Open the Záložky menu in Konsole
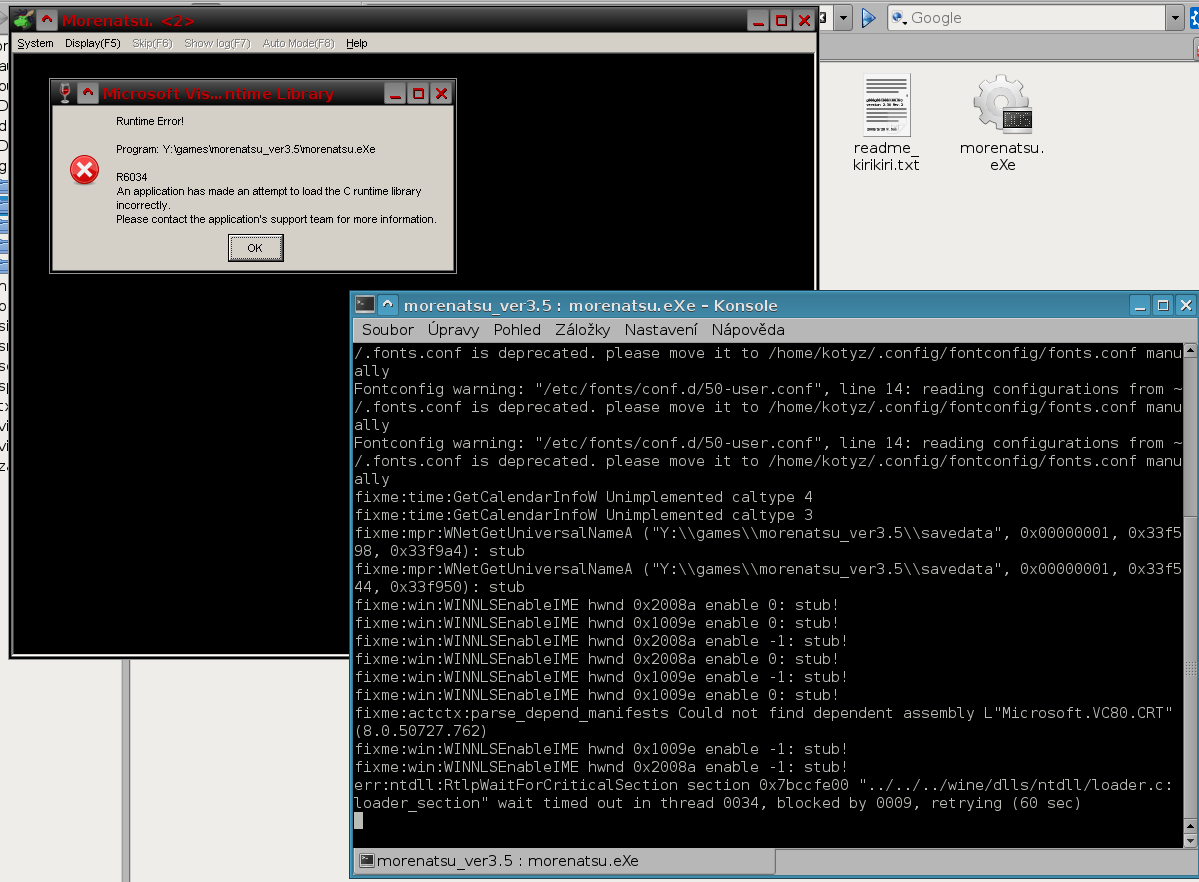The image size is (1199, 882). click(x=583, y=330)
